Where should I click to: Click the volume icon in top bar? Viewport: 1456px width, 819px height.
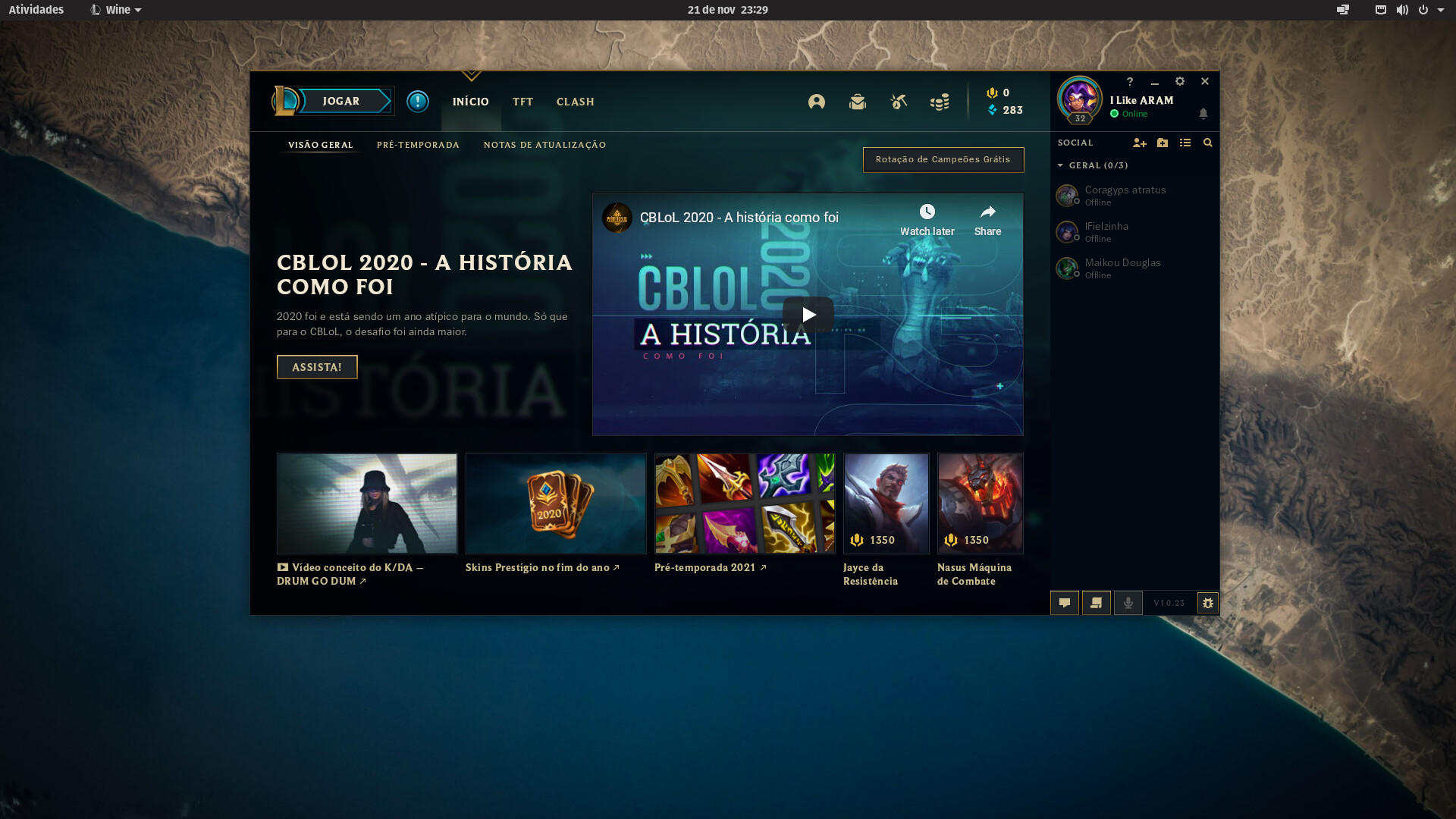click(1402, 10)
